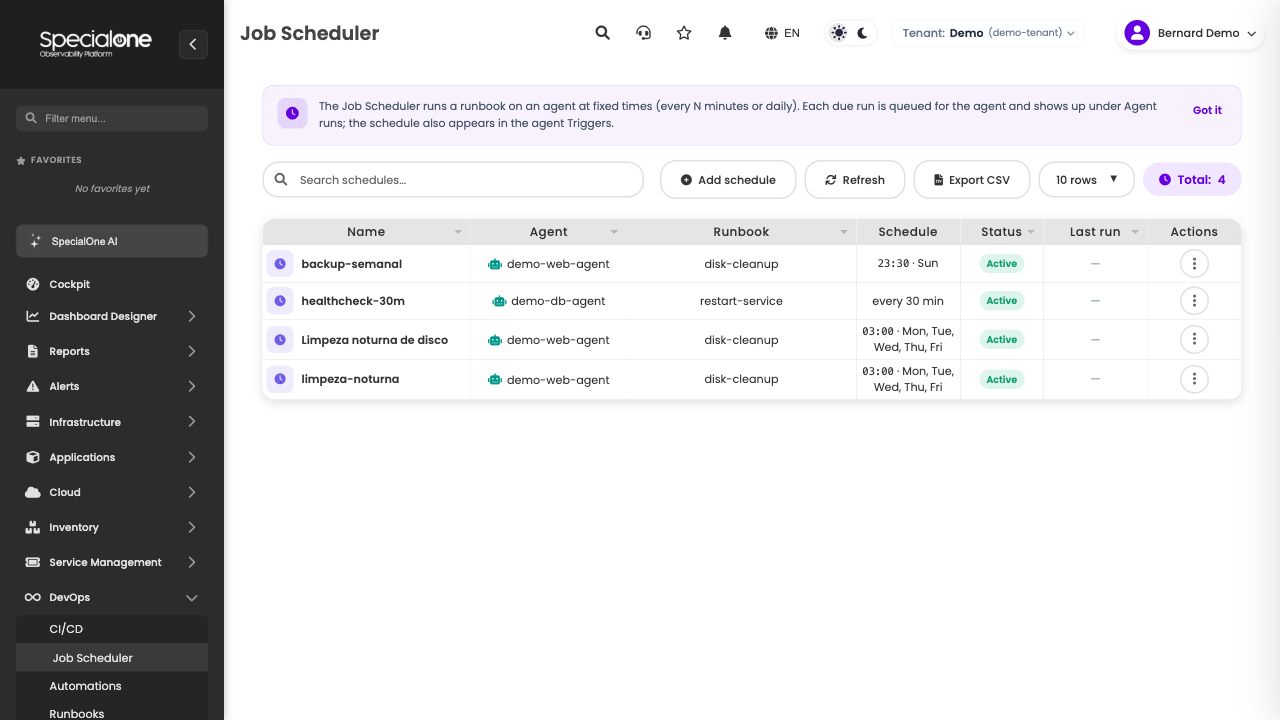This screenshot has height=720, width=1280.
Task: Click the Alerts warning triangle icon
Action: (x=33, y=386)
